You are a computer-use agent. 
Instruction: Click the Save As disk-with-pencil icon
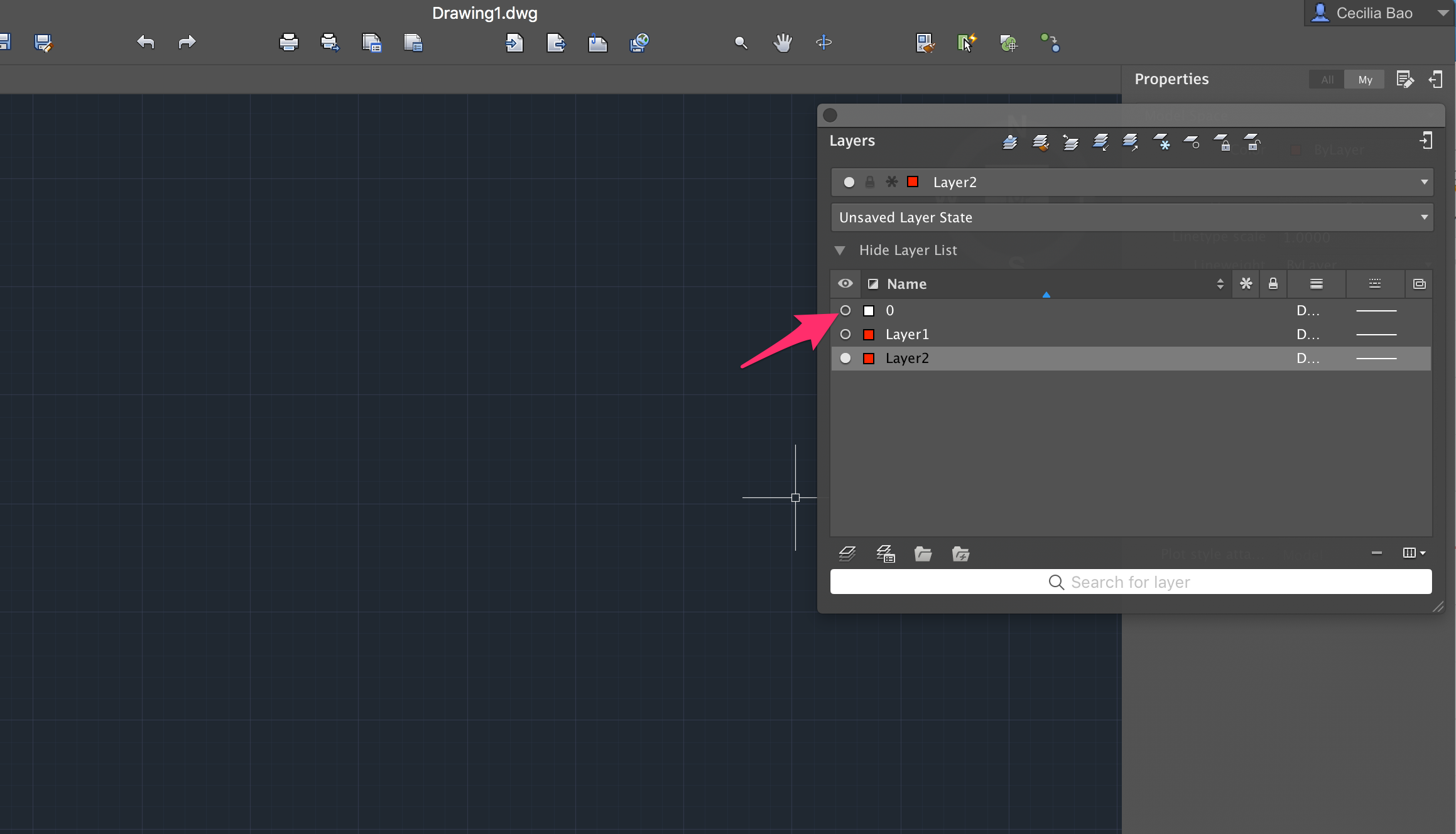pyautogui.click(x=43, y=42)
